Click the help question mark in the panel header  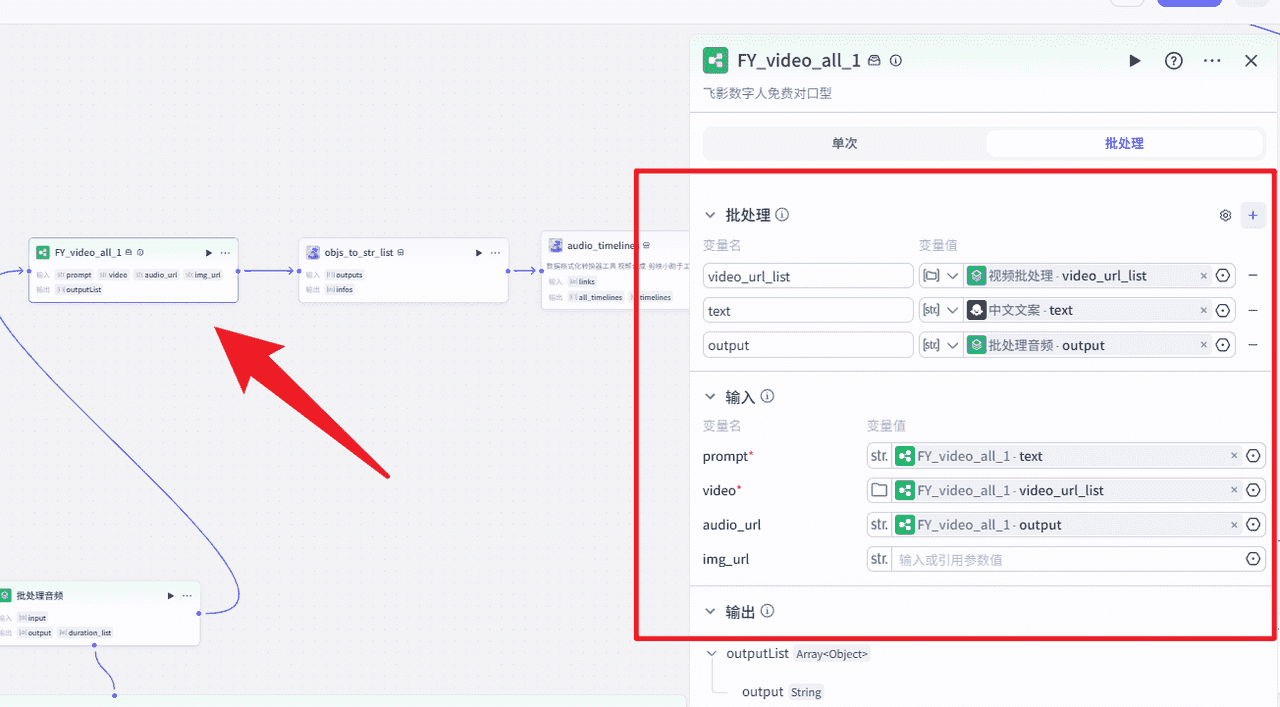click(x=1173, y=60)
